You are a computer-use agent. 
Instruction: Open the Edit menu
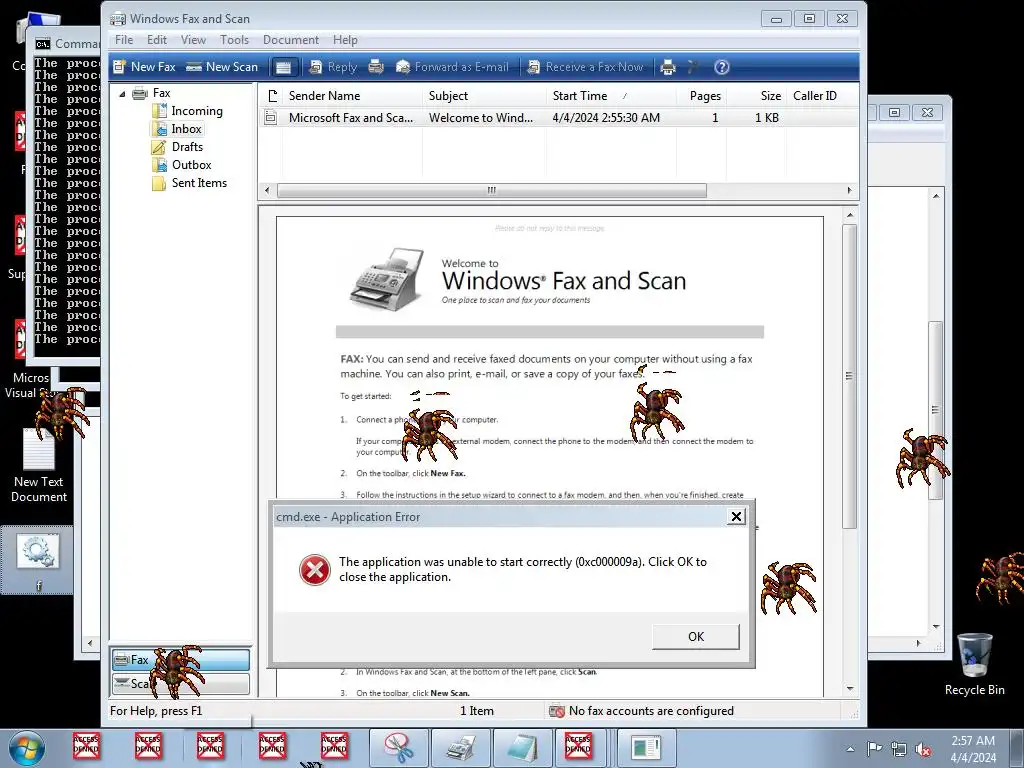pos(157,40)
